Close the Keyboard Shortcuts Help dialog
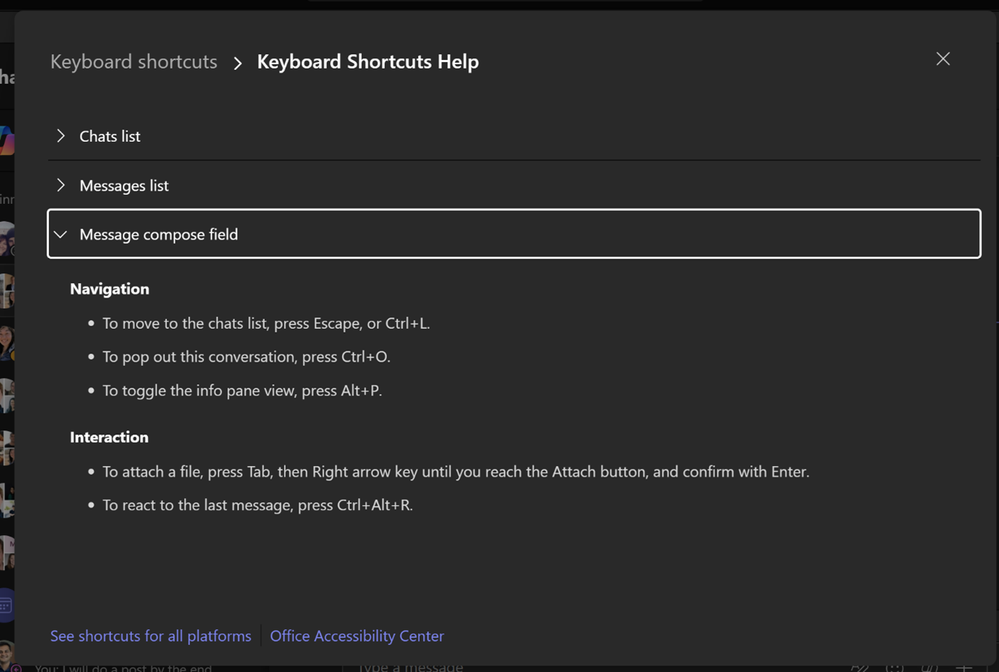999x672 pixels. coord(942,59)
